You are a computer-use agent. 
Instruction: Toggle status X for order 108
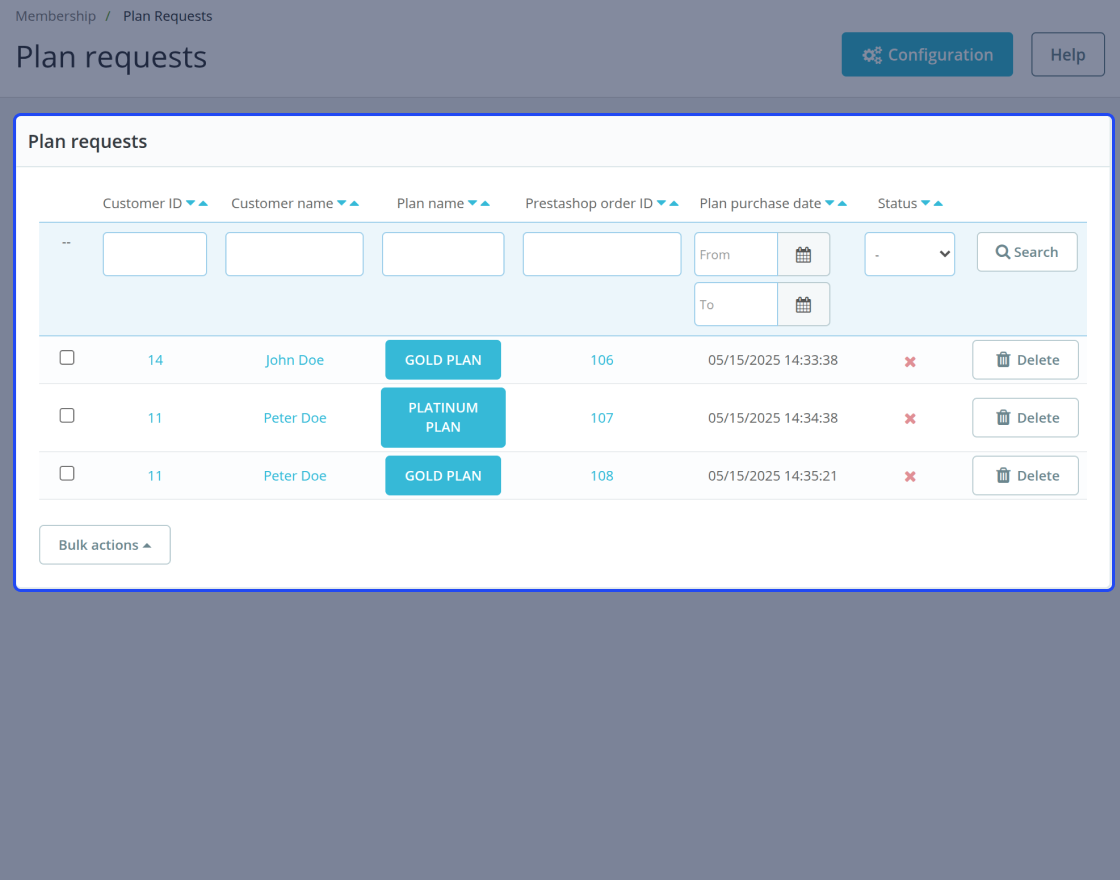910,476
